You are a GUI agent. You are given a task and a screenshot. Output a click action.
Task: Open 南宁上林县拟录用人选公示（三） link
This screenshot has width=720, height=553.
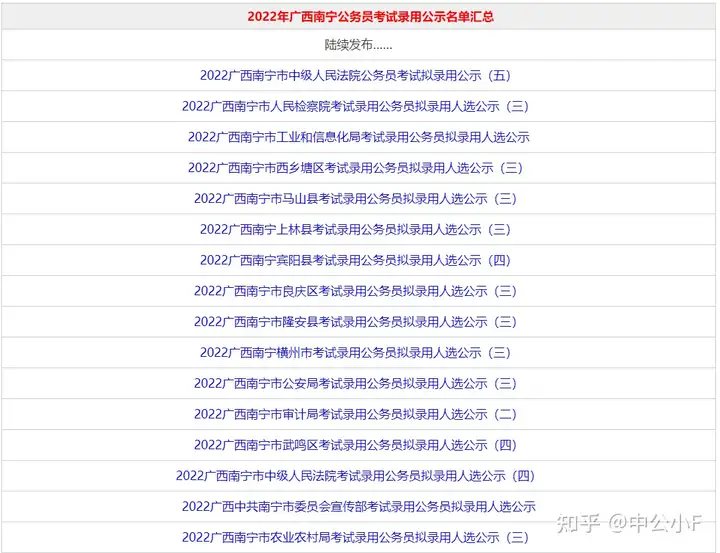coord(355,229)
